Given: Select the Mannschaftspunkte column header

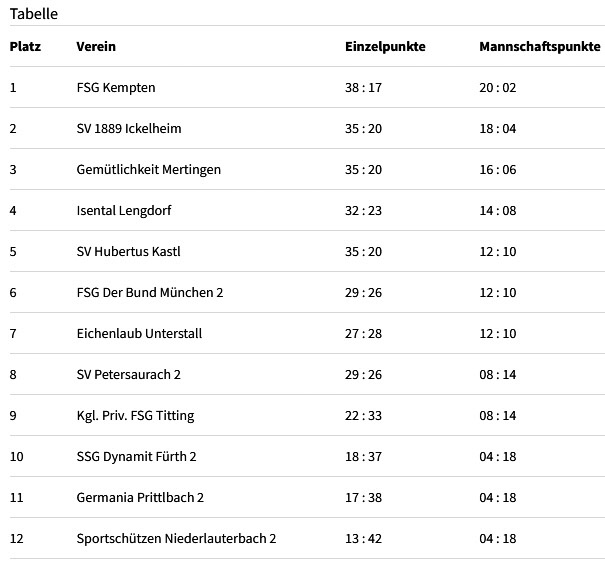Looking at the screenshot, I should [540, 47].
